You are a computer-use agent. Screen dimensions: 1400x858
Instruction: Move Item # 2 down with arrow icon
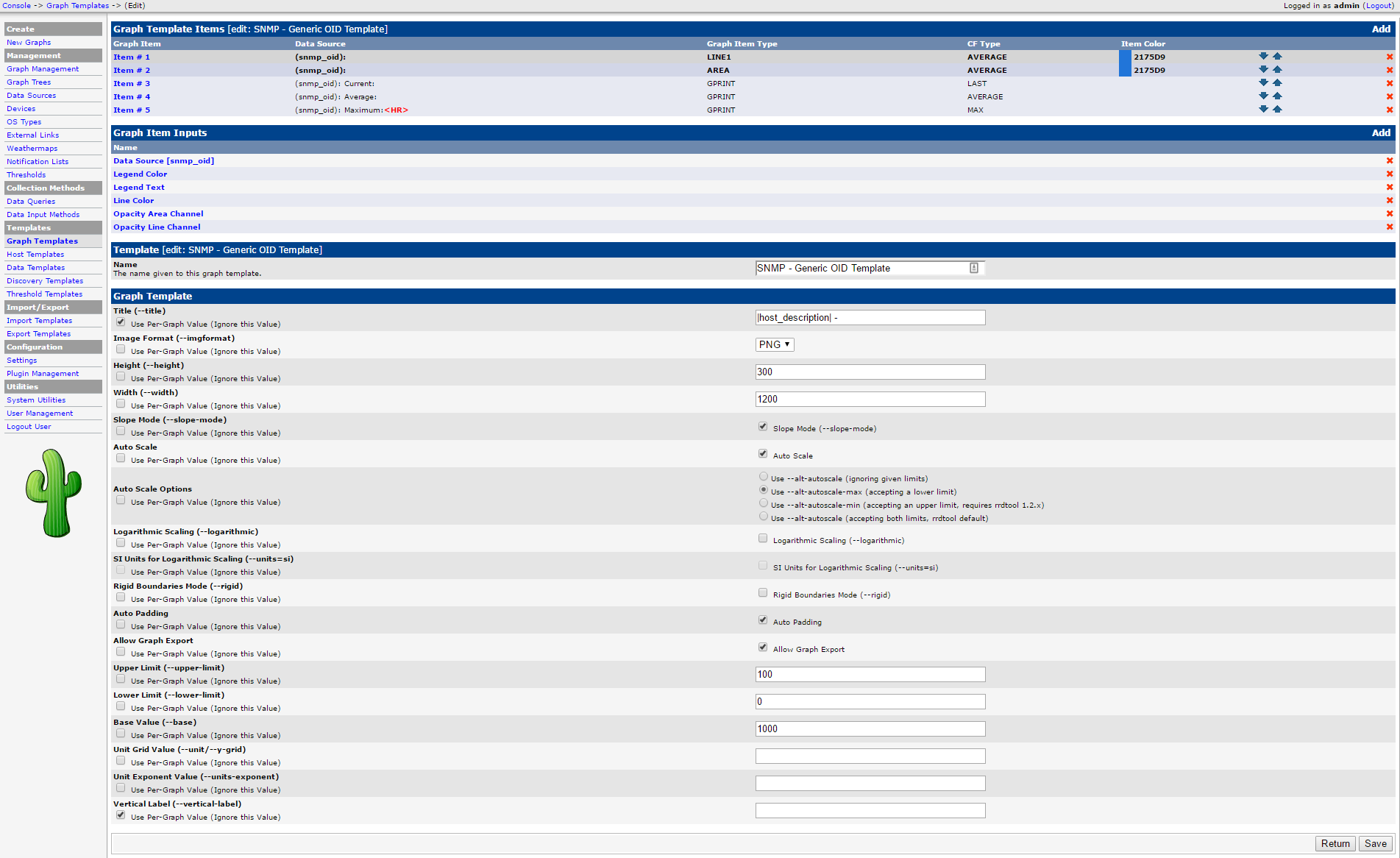1263,69
